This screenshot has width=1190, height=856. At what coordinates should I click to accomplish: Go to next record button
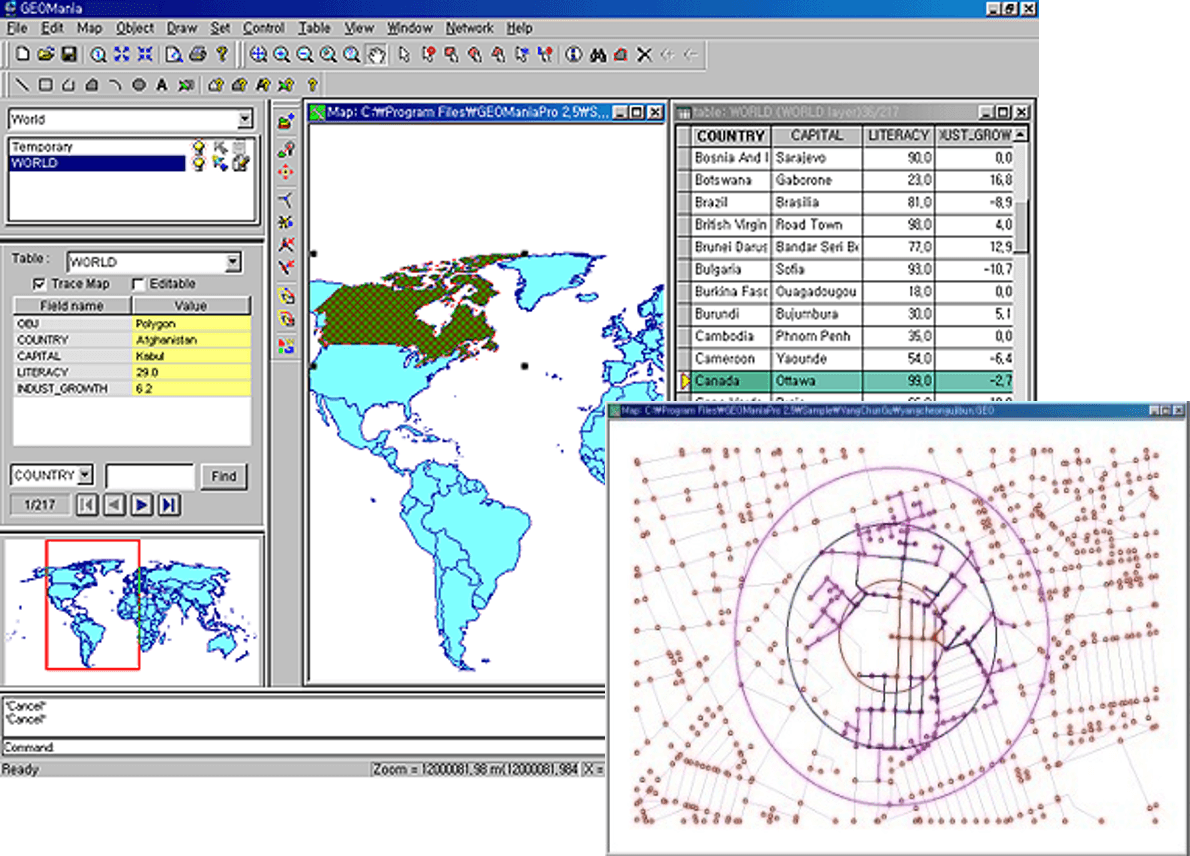(142, 505)
